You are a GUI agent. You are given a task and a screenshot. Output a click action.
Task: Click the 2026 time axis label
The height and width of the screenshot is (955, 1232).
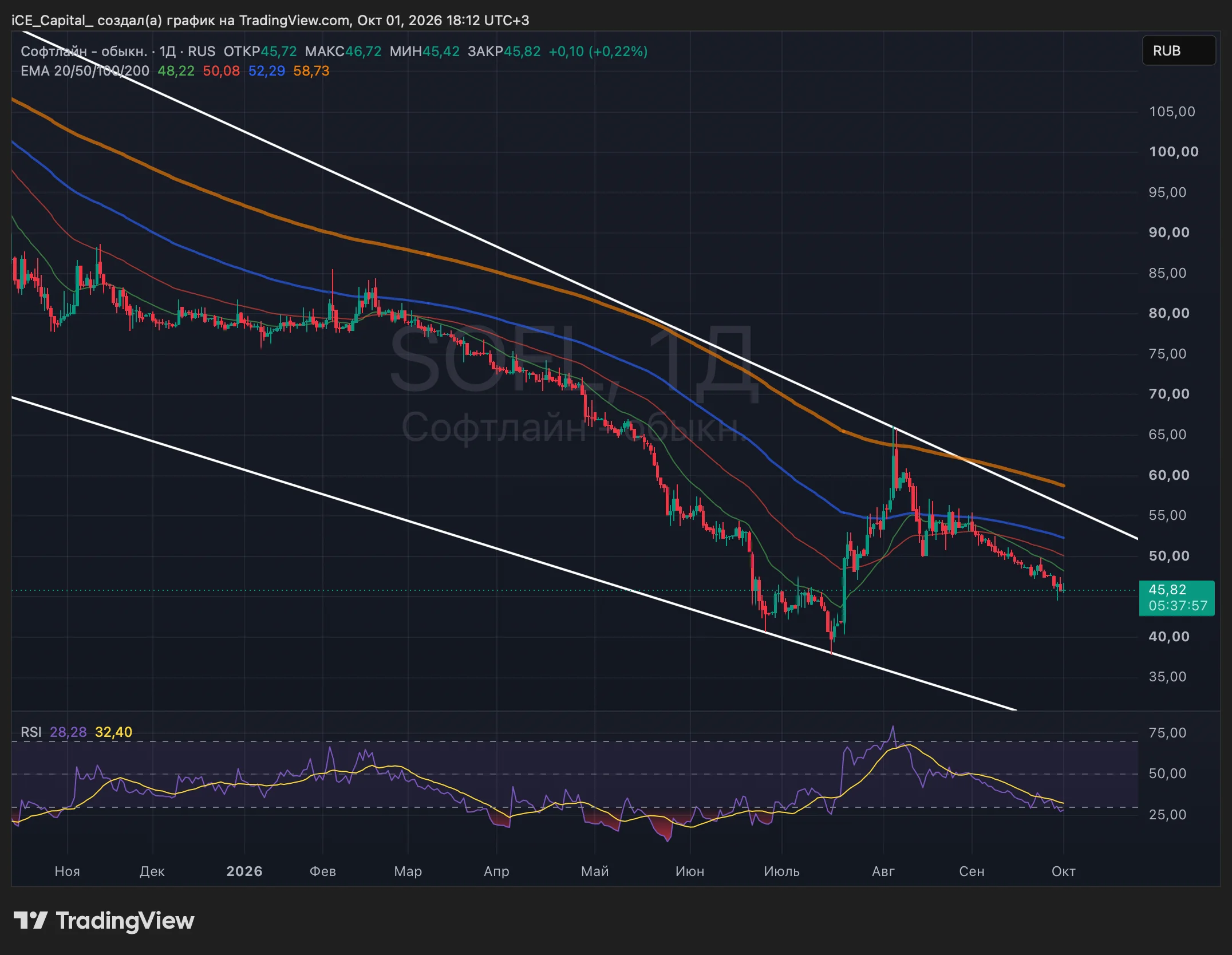[x=244, y=871]
